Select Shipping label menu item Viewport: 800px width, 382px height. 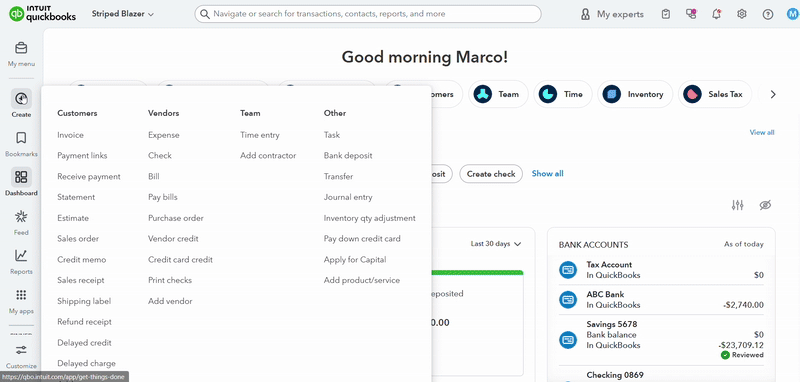pyautogui.click(x=84, y=301)
